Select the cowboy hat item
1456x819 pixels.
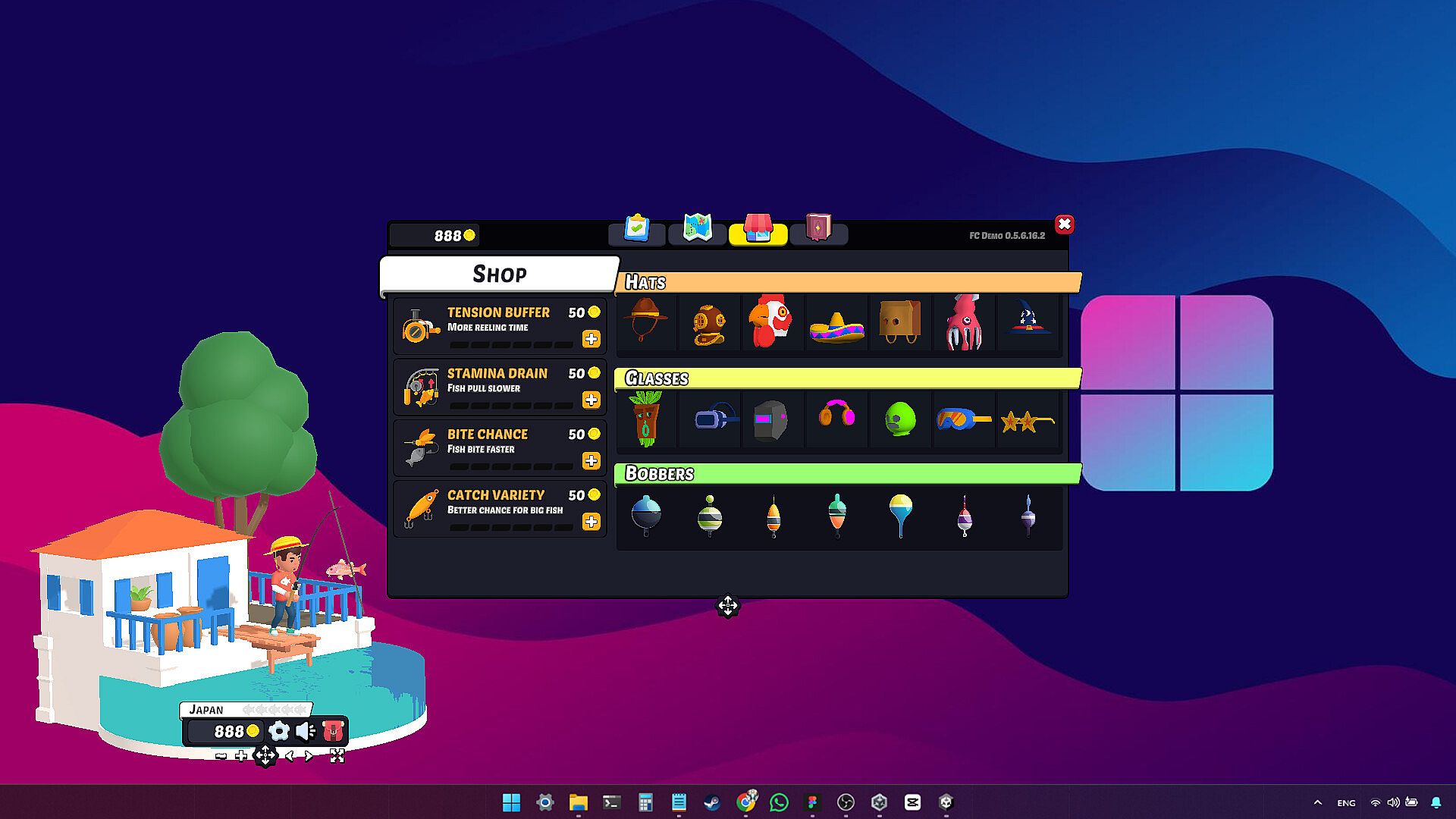tap(646, 322)
